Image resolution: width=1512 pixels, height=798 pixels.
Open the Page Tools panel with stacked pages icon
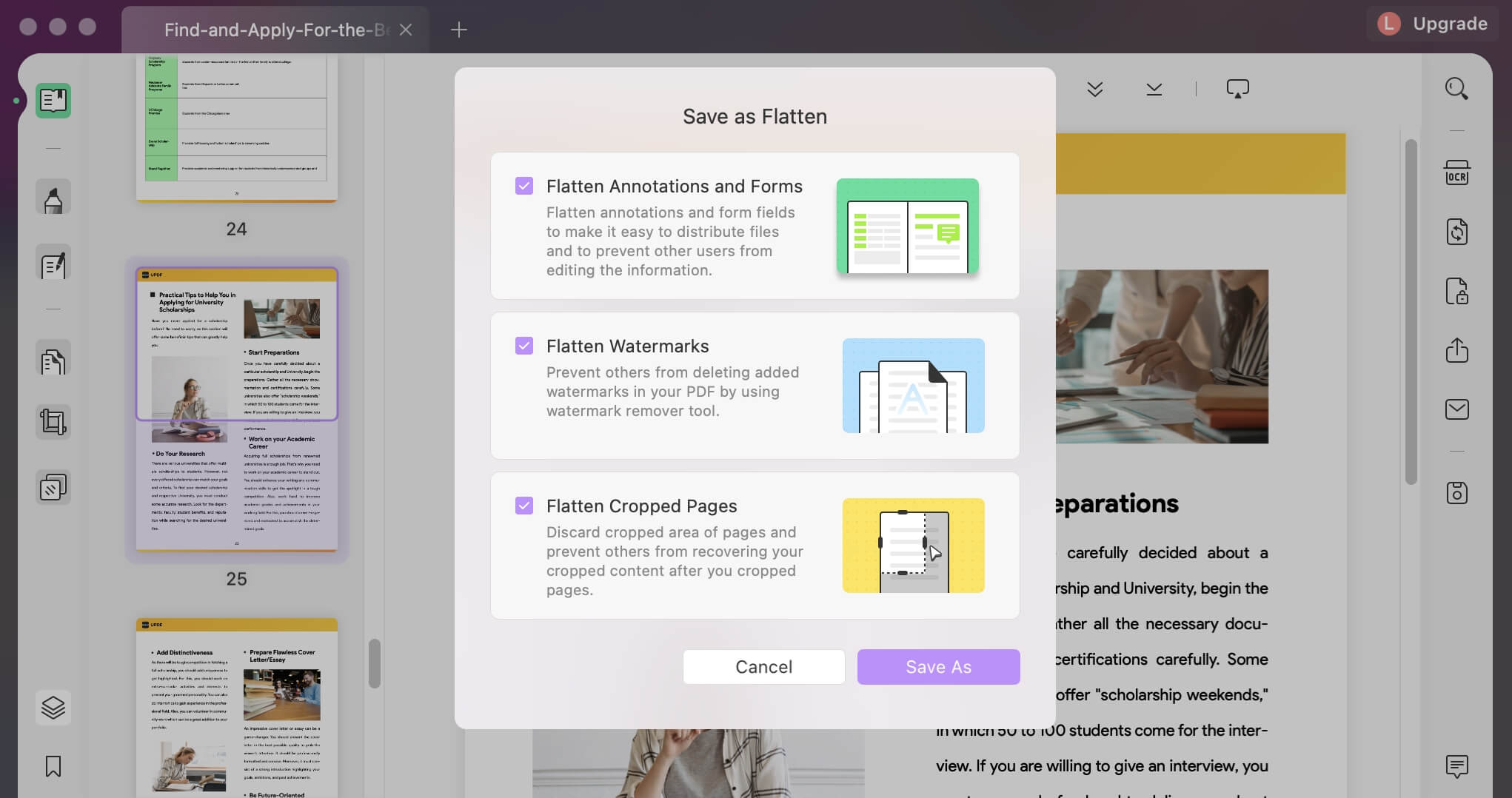(52, 486)
